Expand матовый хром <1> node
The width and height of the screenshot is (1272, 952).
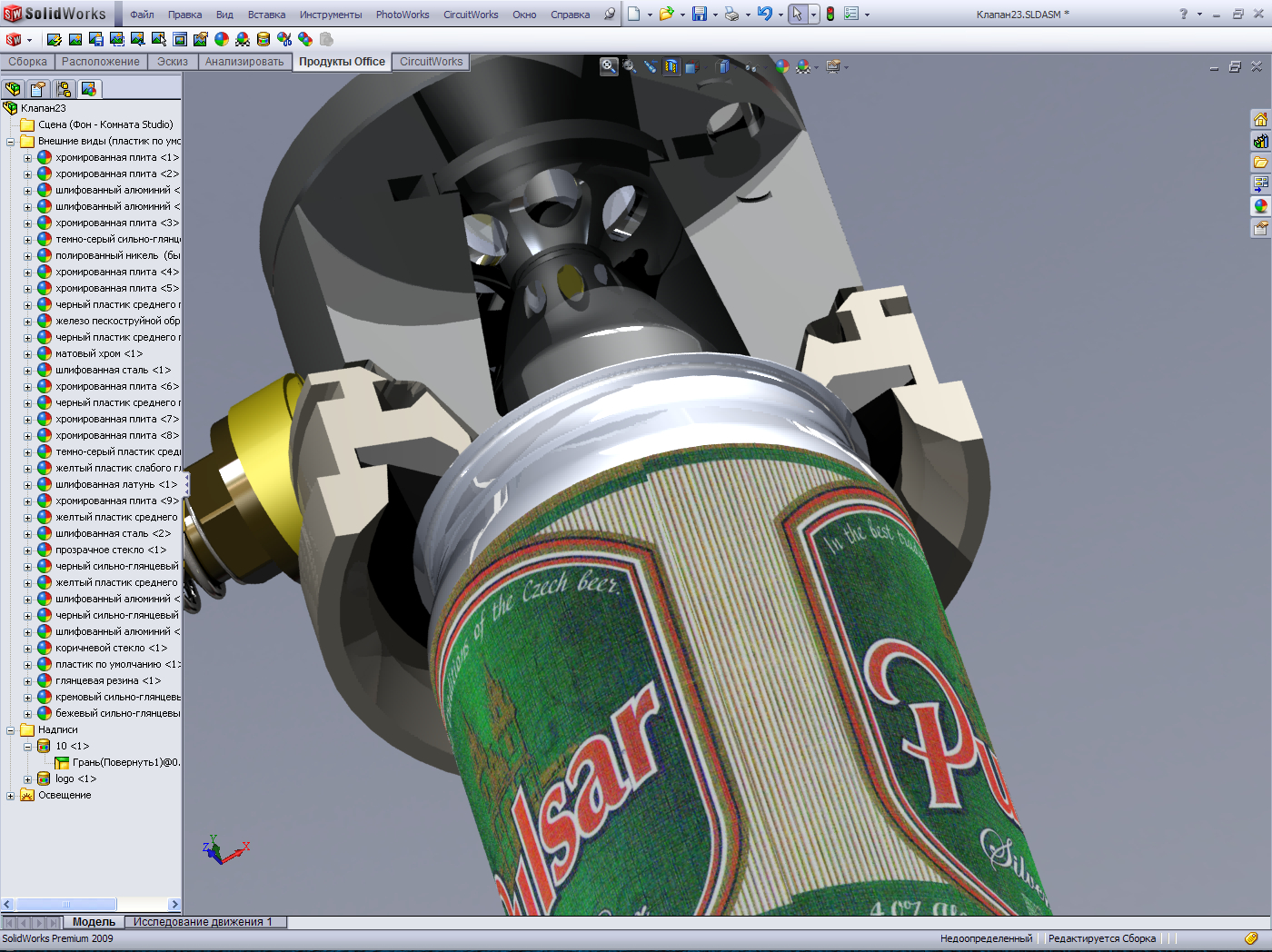27,354
